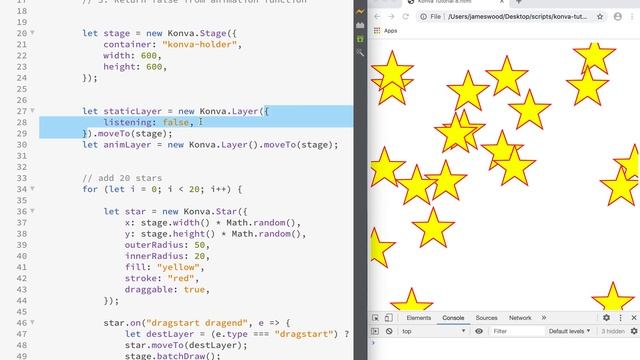
Task: Open the top context dropdown
Action: point(433,331)
